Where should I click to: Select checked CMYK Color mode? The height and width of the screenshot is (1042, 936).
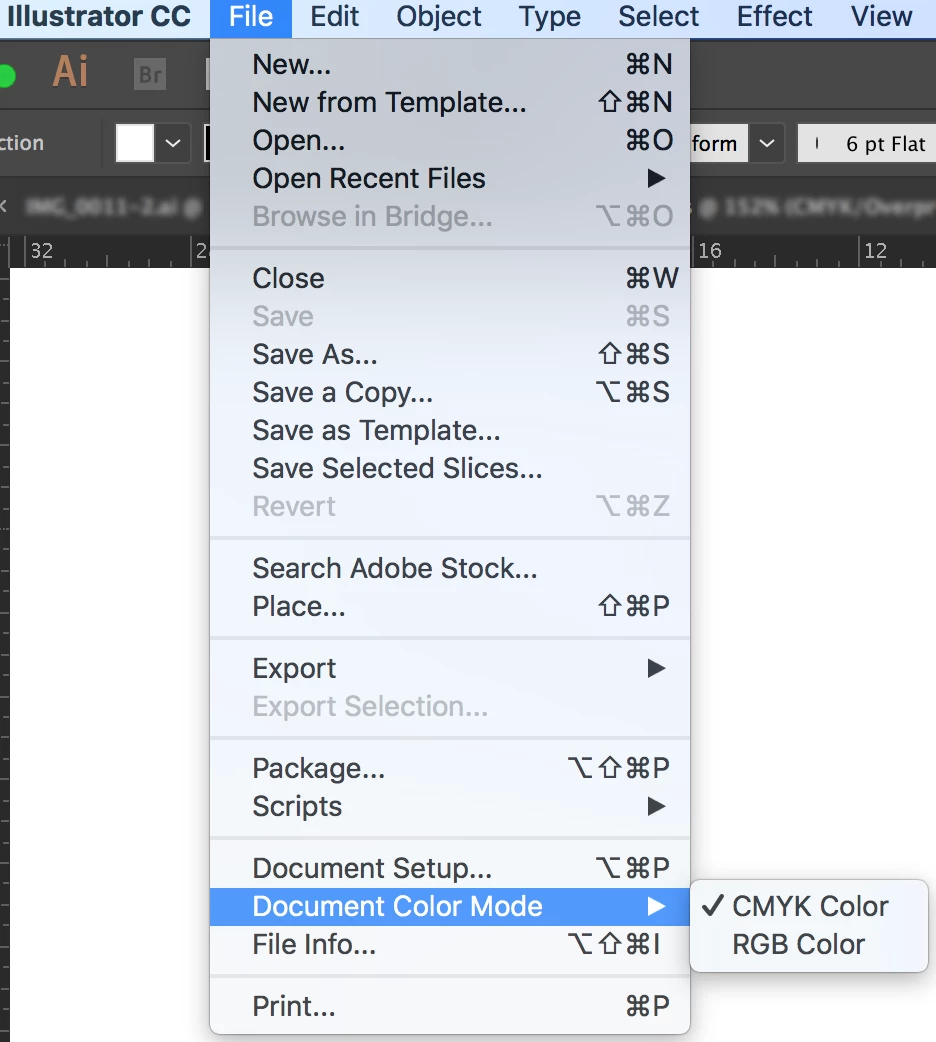click(809, 906)
